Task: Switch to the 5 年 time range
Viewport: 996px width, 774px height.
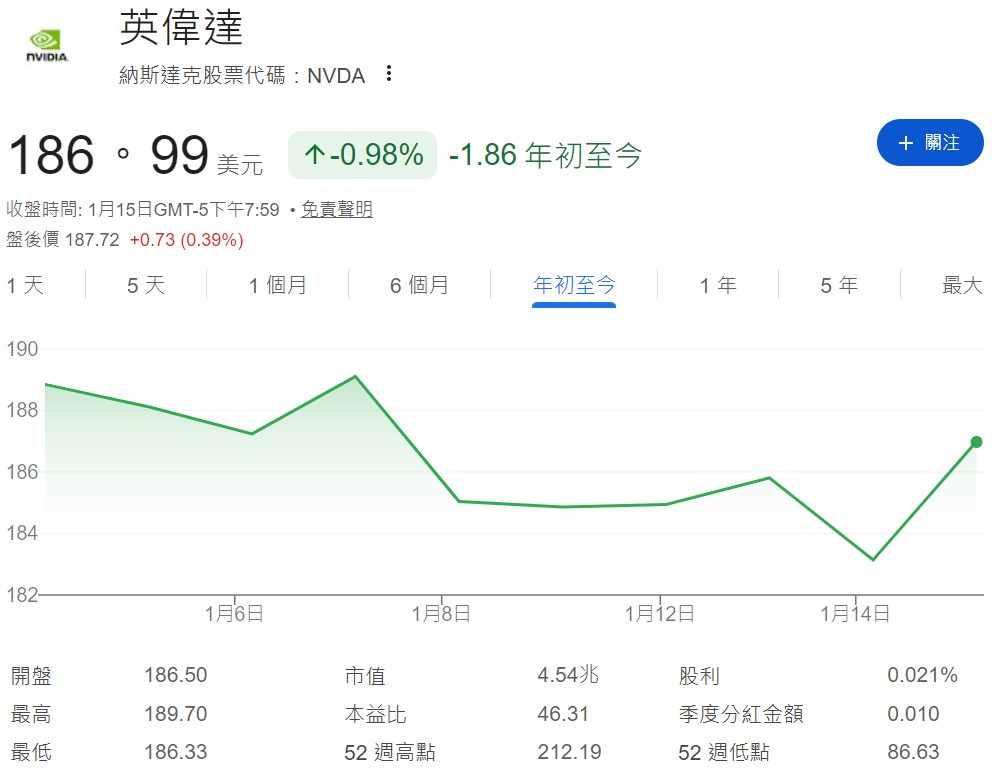Action: click(839, 285)
